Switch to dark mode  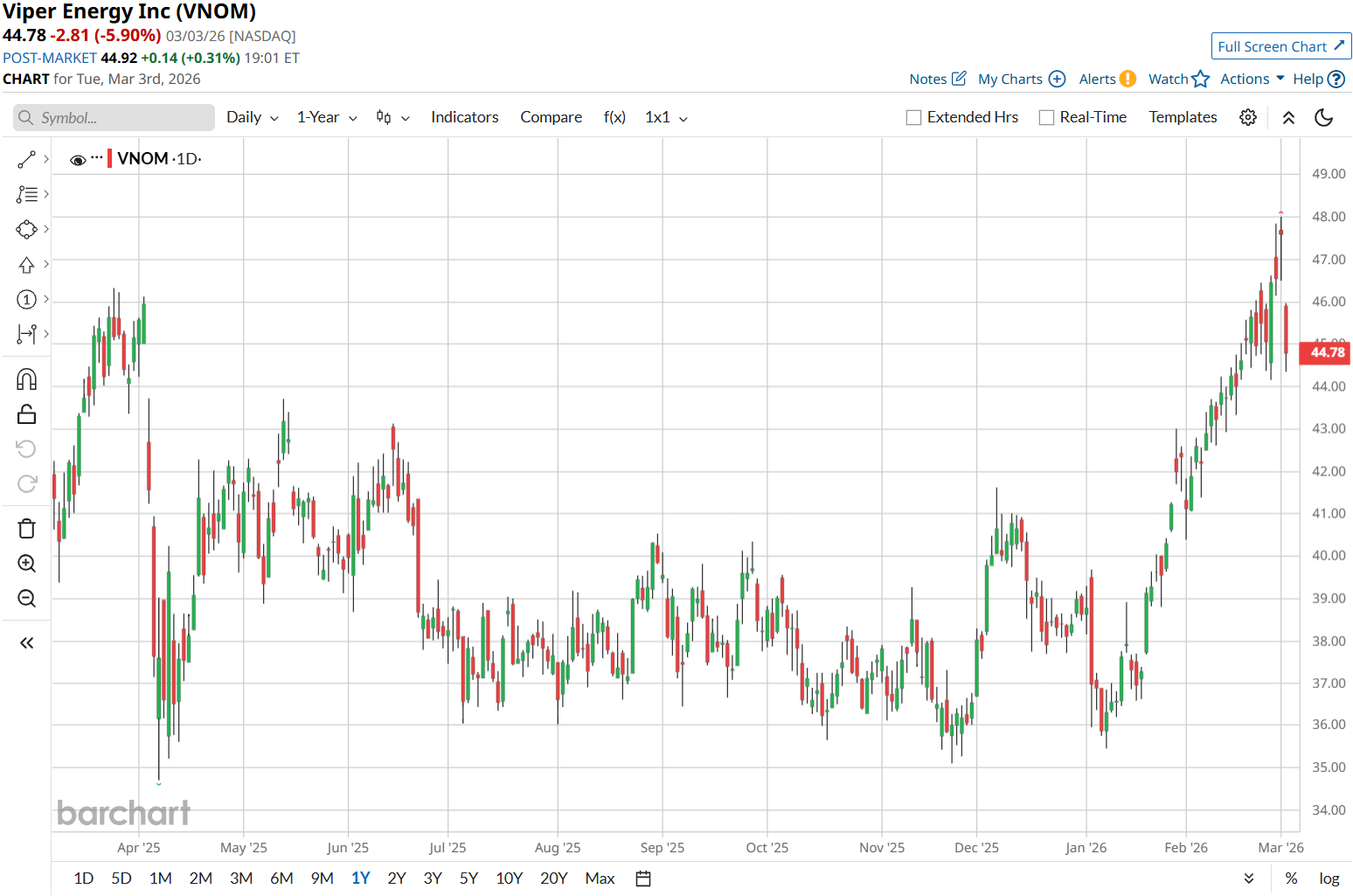coord(1324,117)
